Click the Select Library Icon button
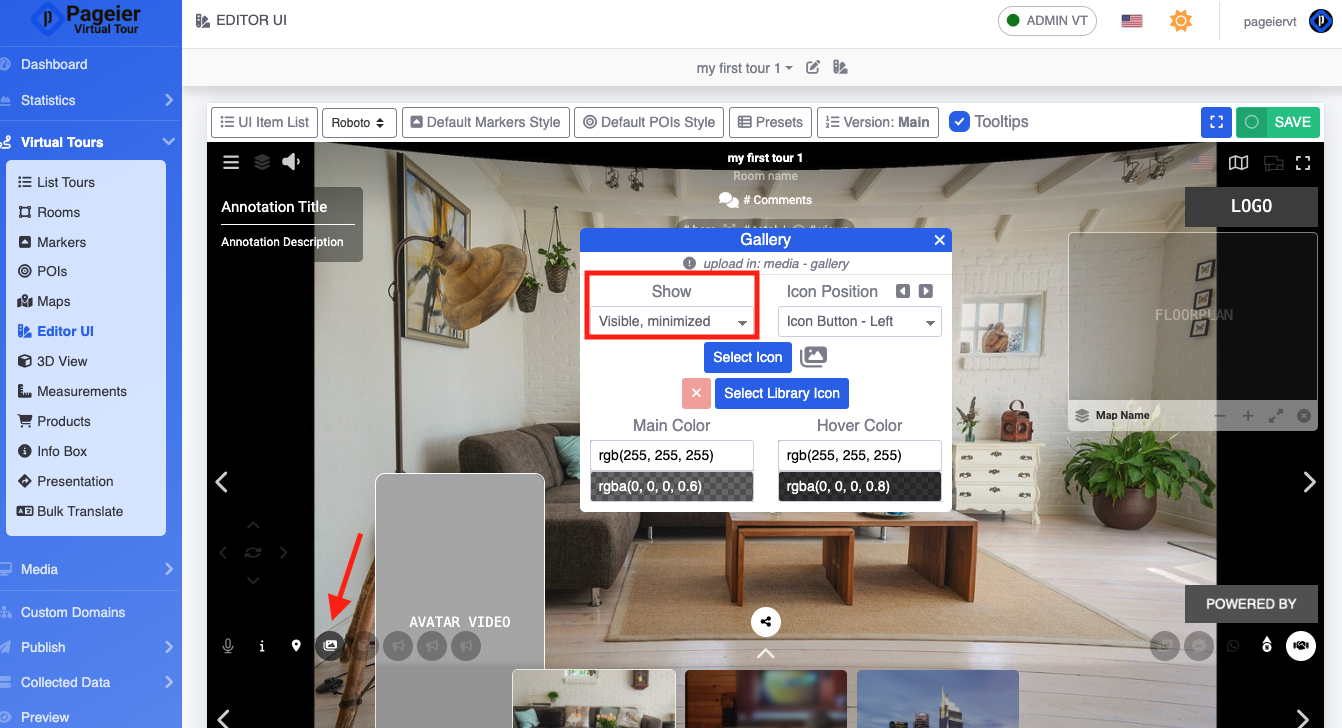 [x=781, y=393]
